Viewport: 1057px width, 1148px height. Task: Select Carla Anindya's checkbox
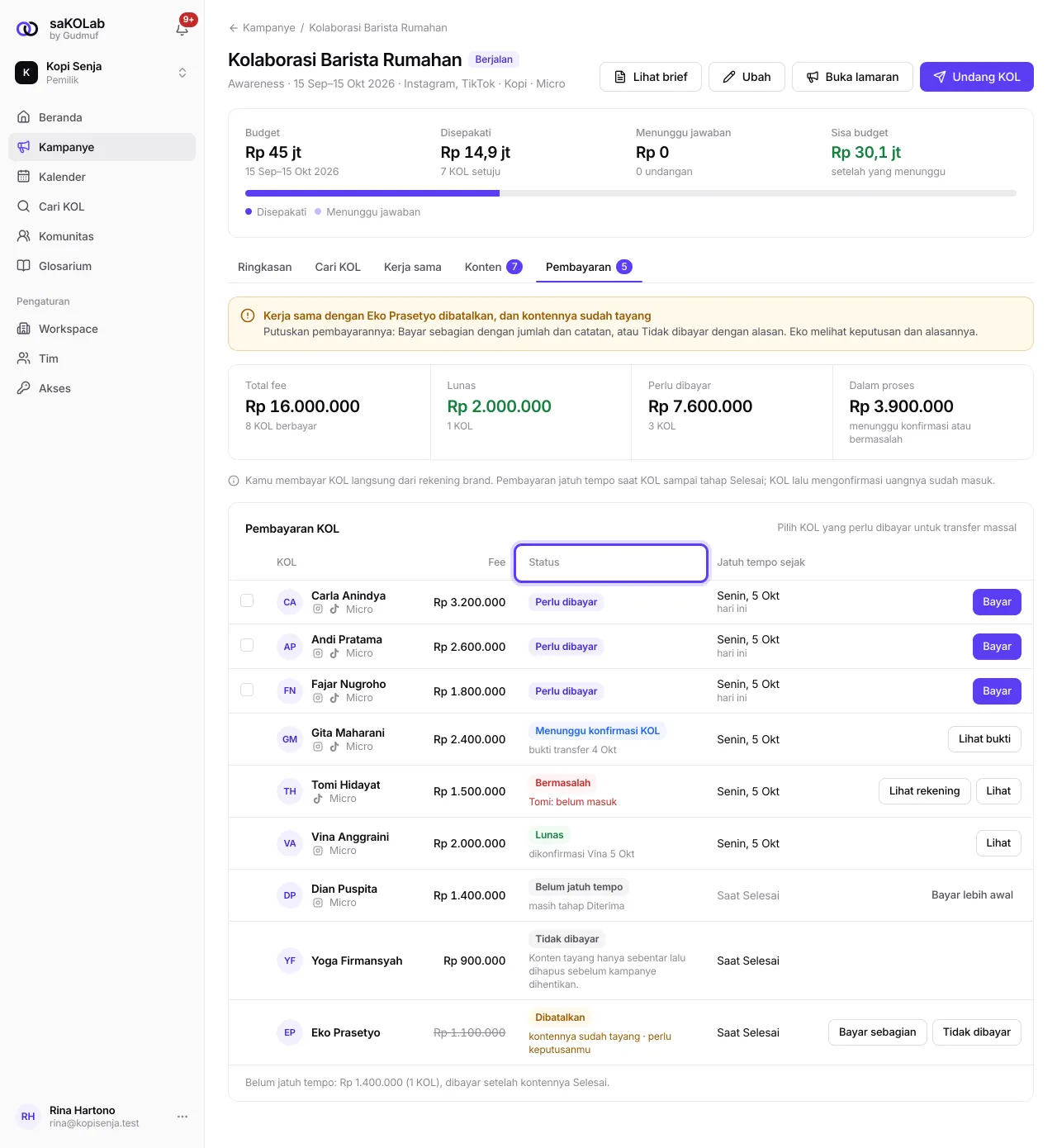[x=247, y=600]
